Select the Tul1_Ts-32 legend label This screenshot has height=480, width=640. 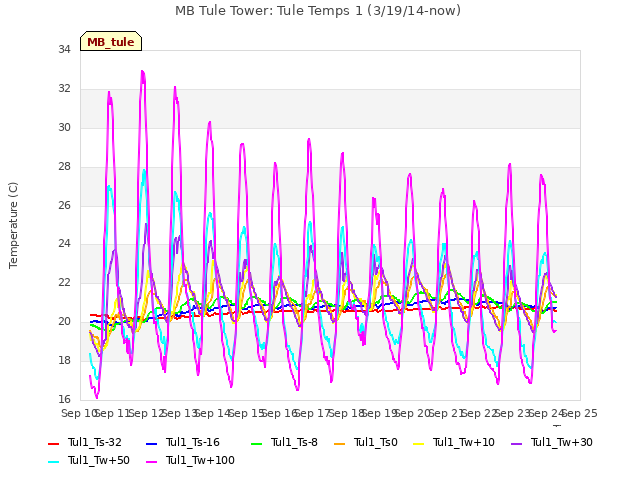(95, 442)
